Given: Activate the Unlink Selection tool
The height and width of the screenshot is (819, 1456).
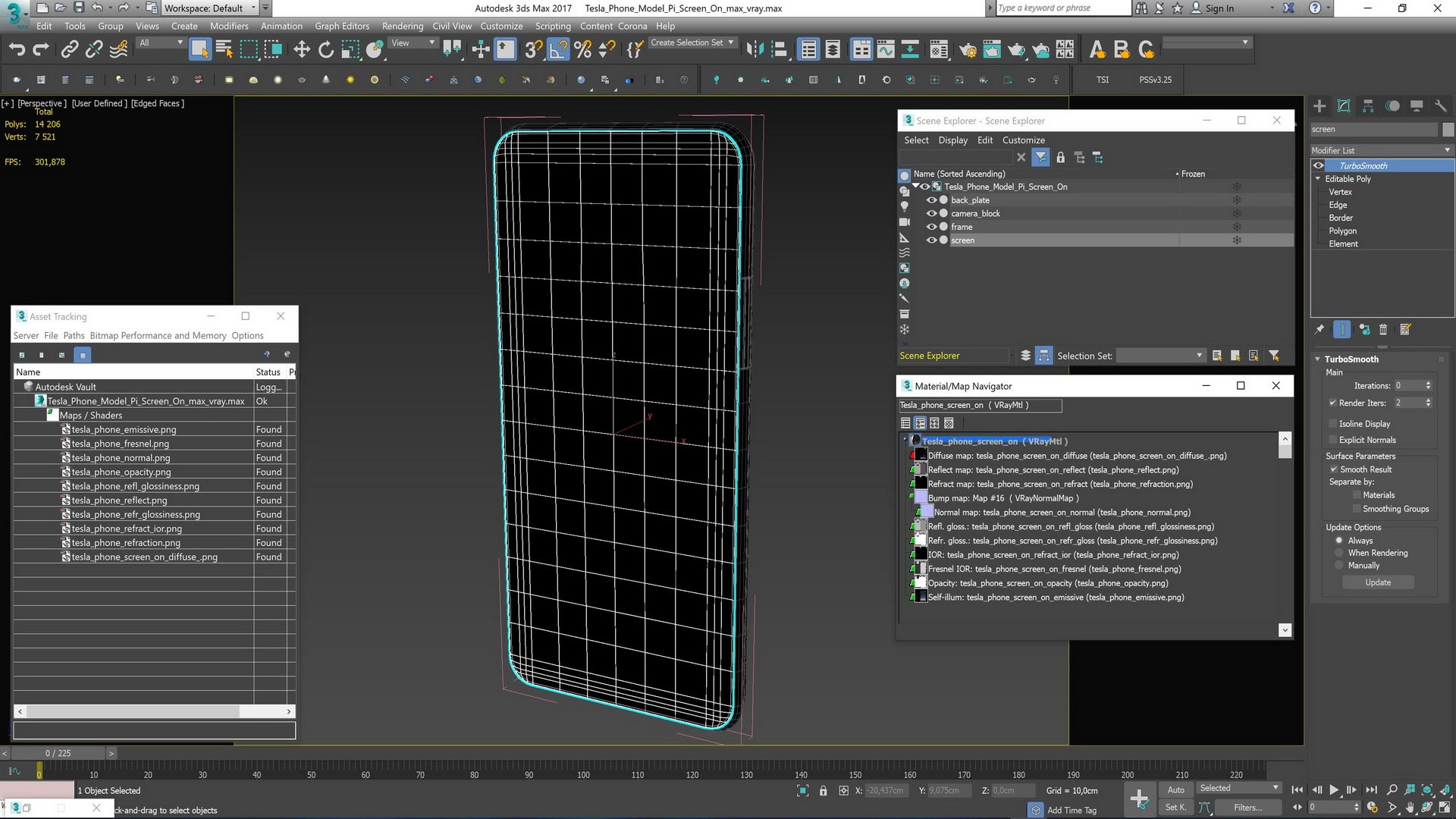Looking at the screenshot, I should point(94,50).
